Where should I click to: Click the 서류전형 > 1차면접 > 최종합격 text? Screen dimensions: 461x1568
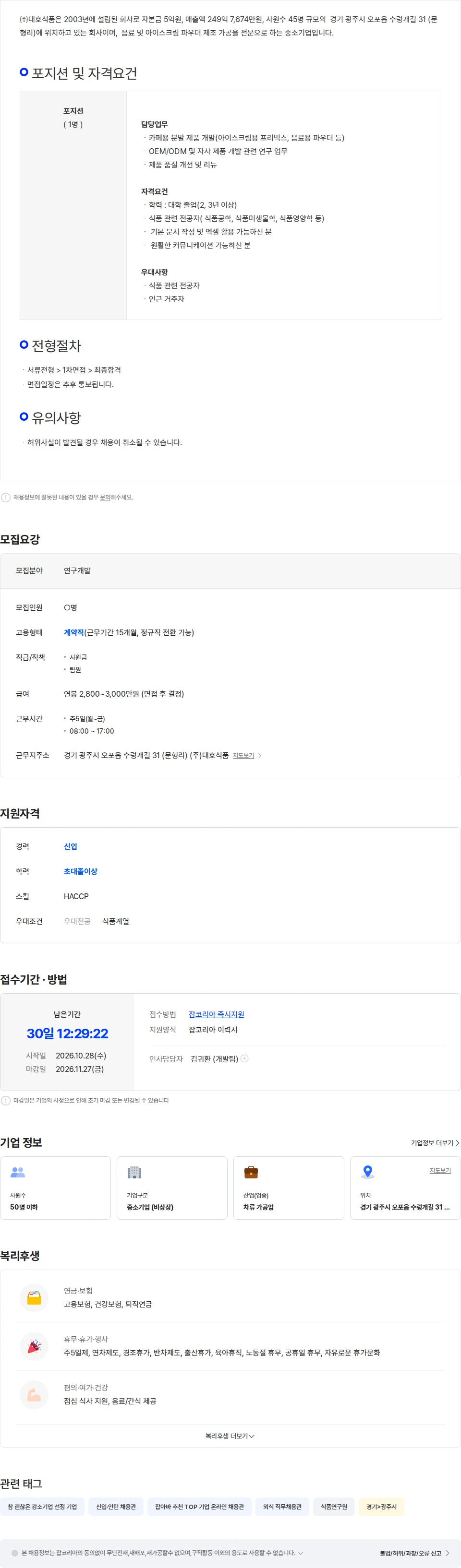coord(73,369)
